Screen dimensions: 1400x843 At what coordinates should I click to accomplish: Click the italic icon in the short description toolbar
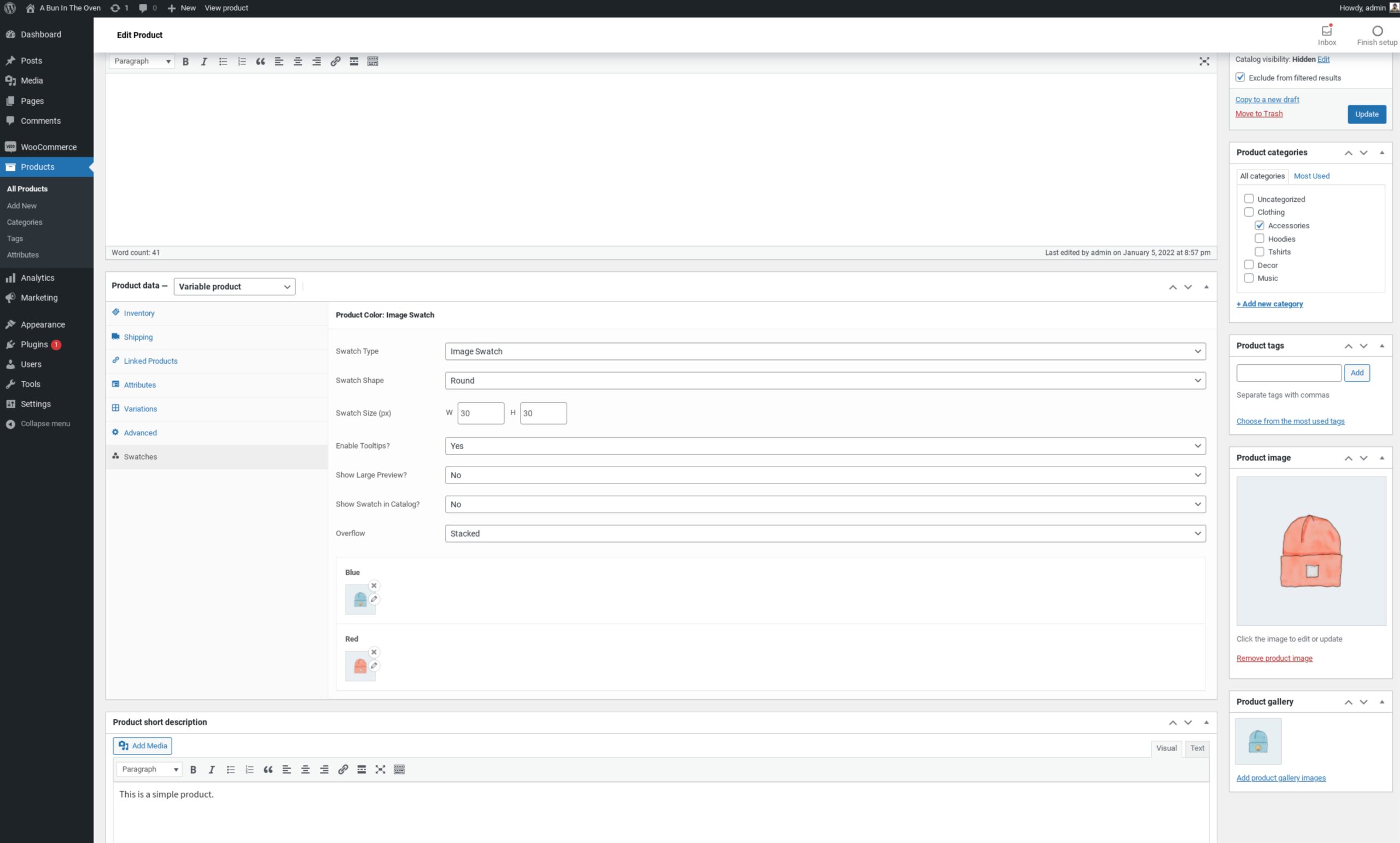coord(211,769)
